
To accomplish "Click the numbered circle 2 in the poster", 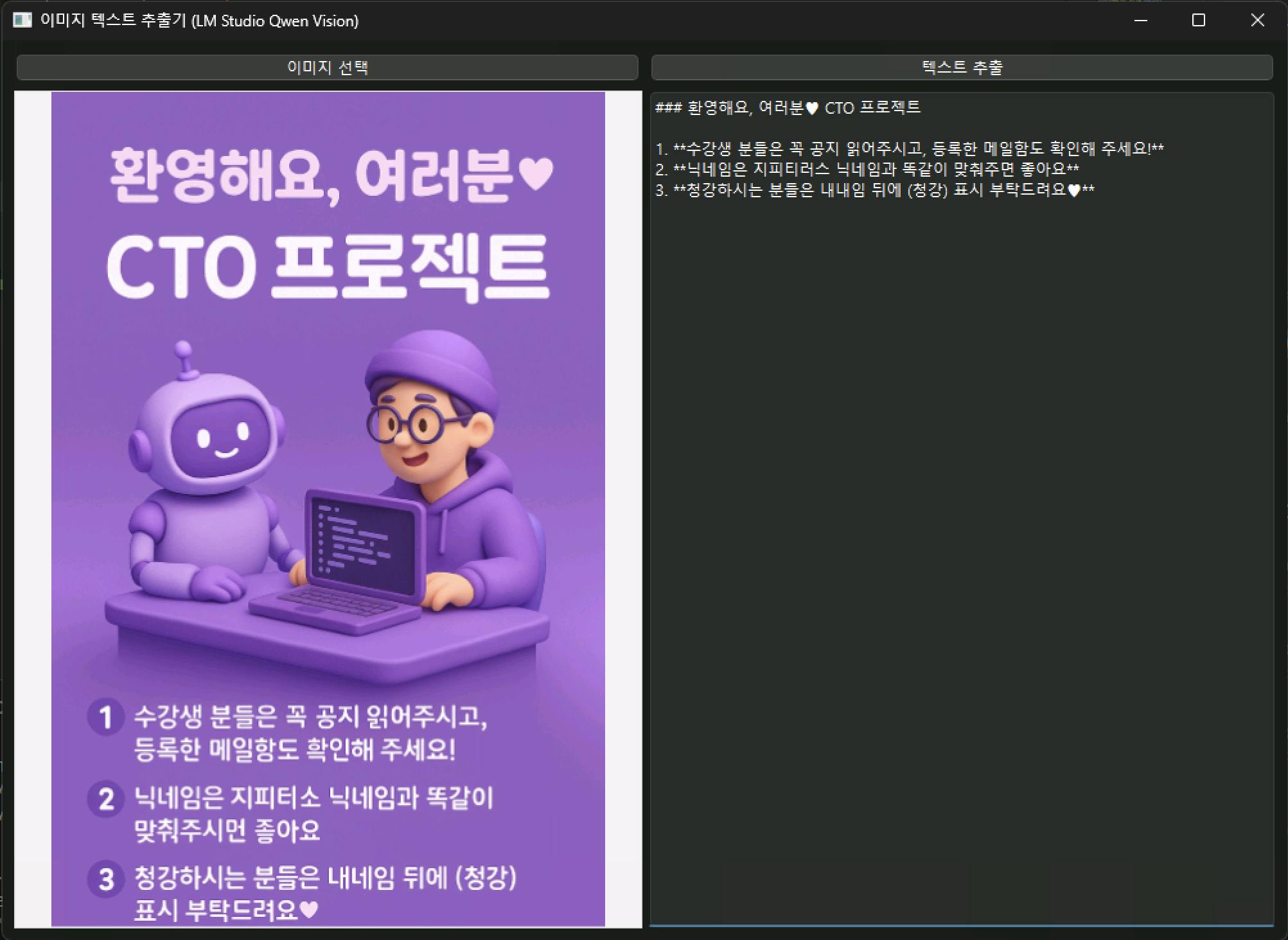I will (105, 799).
